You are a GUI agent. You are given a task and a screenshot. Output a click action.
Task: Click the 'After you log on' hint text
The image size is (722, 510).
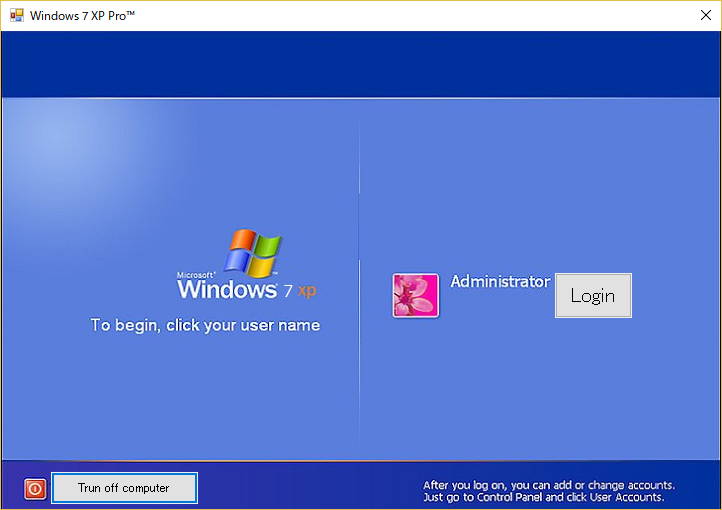coord(549,485)
